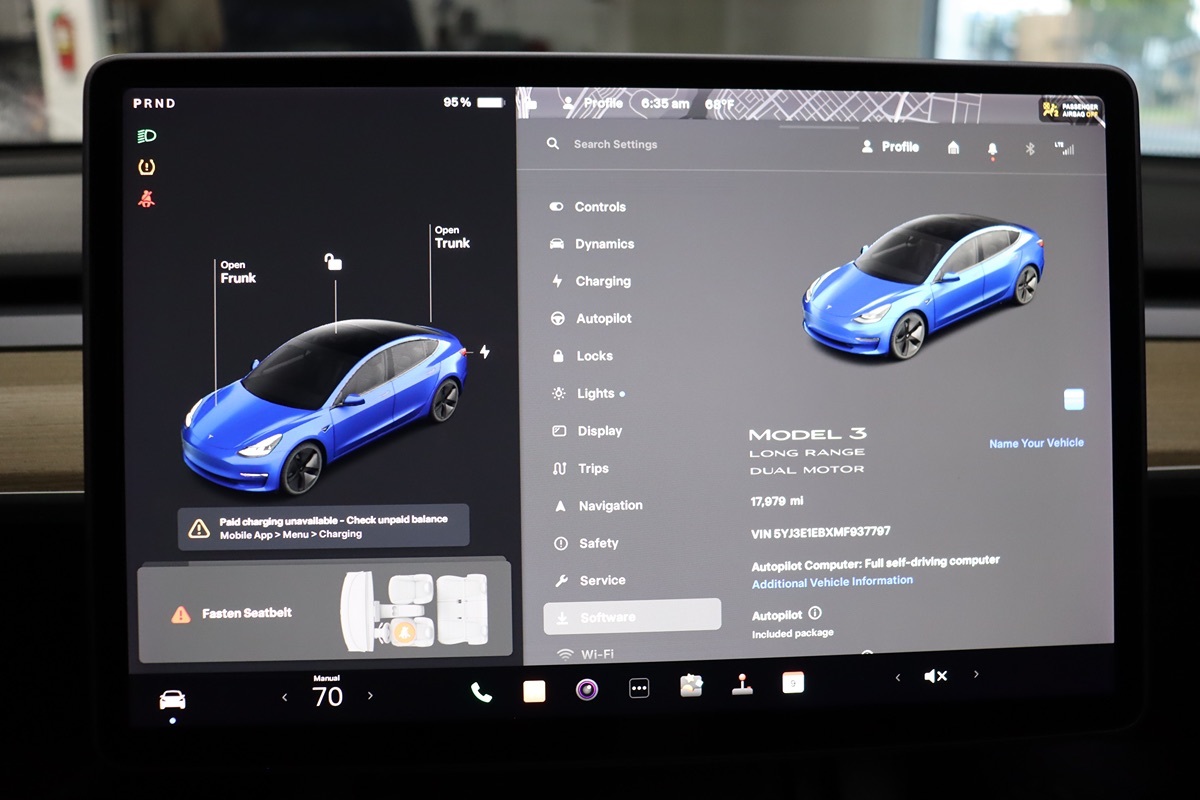This screenshot has height=800, width=1200.
Task: Open the Phone app
Action: [x=481, y=692]
